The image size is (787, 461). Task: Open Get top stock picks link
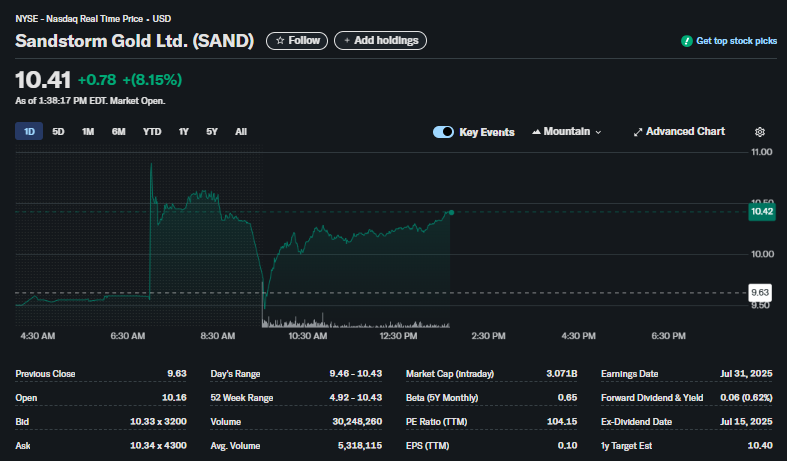point(736,41)
